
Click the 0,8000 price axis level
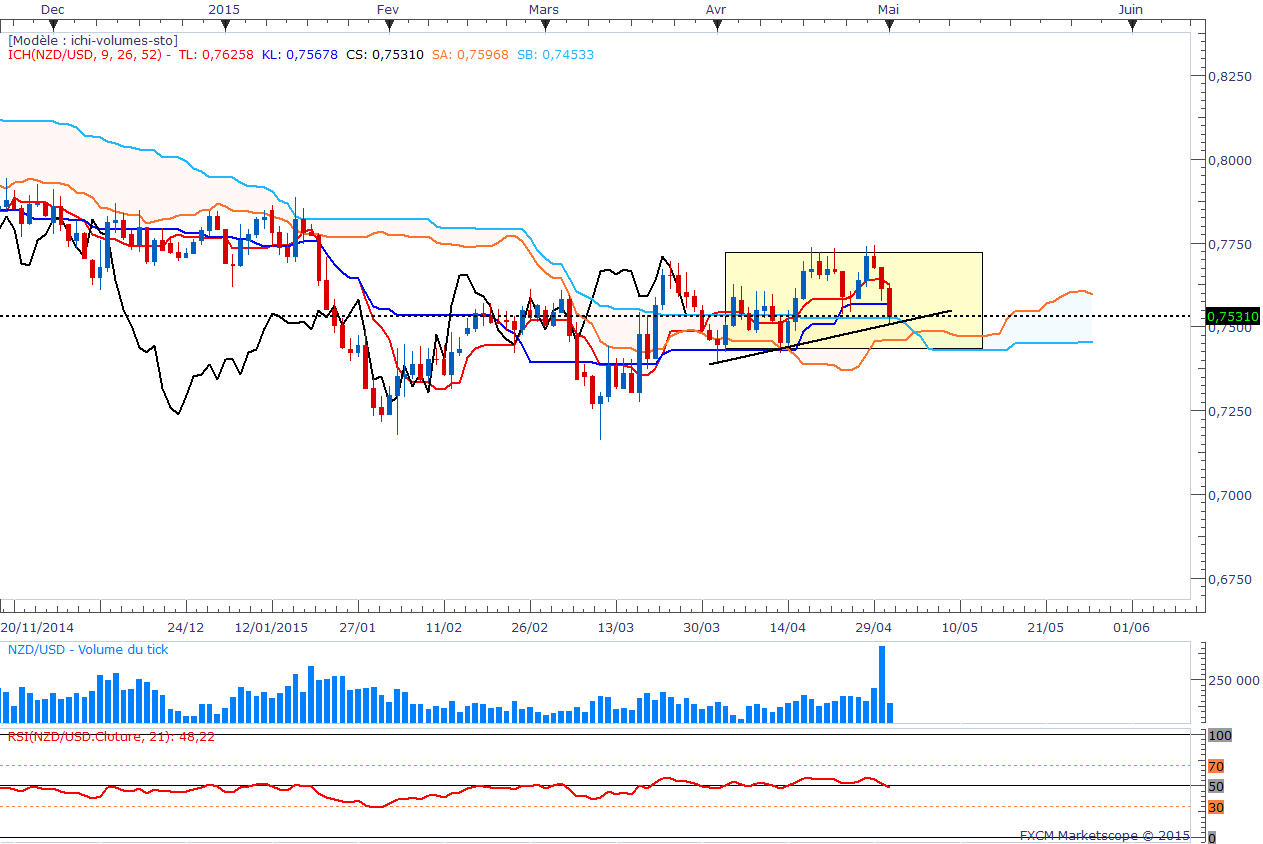coord(1230,160)
